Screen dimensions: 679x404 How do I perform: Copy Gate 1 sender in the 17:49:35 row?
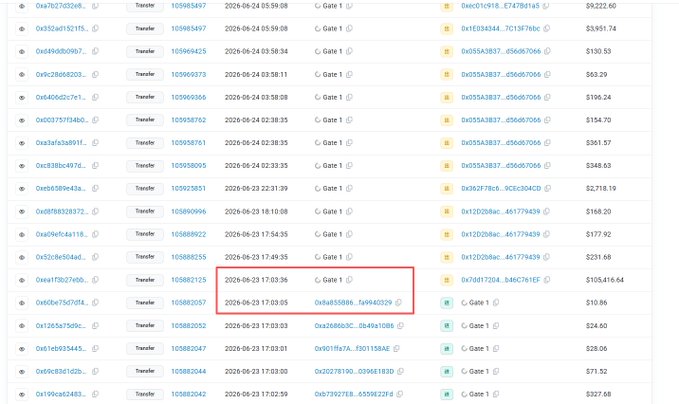(x=349, y=257)
